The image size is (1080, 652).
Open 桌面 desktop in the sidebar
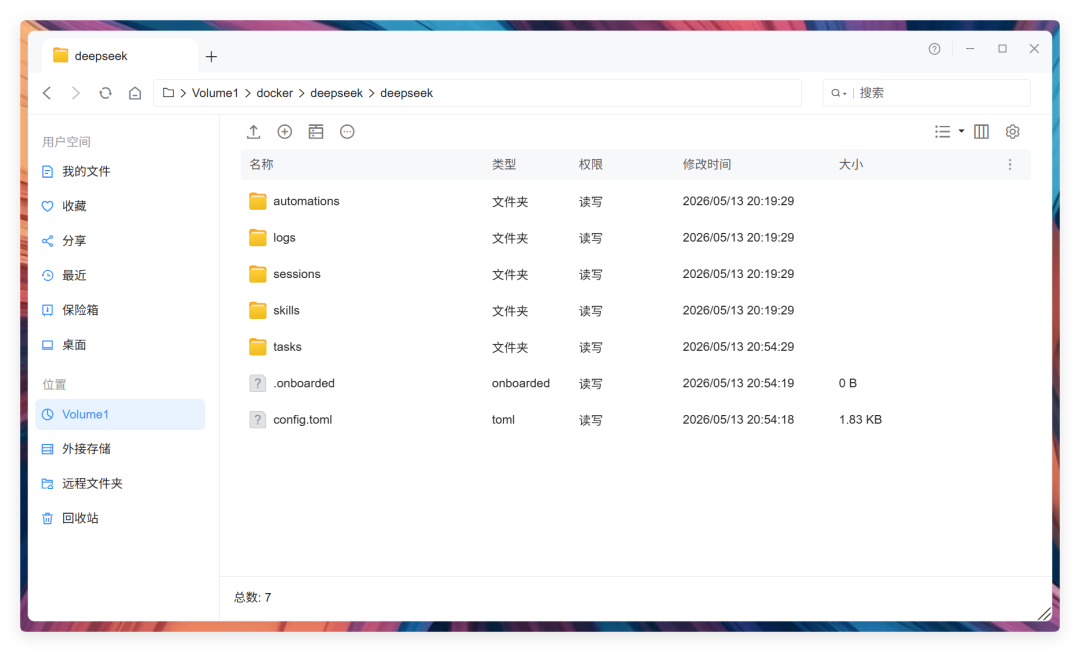120,345
